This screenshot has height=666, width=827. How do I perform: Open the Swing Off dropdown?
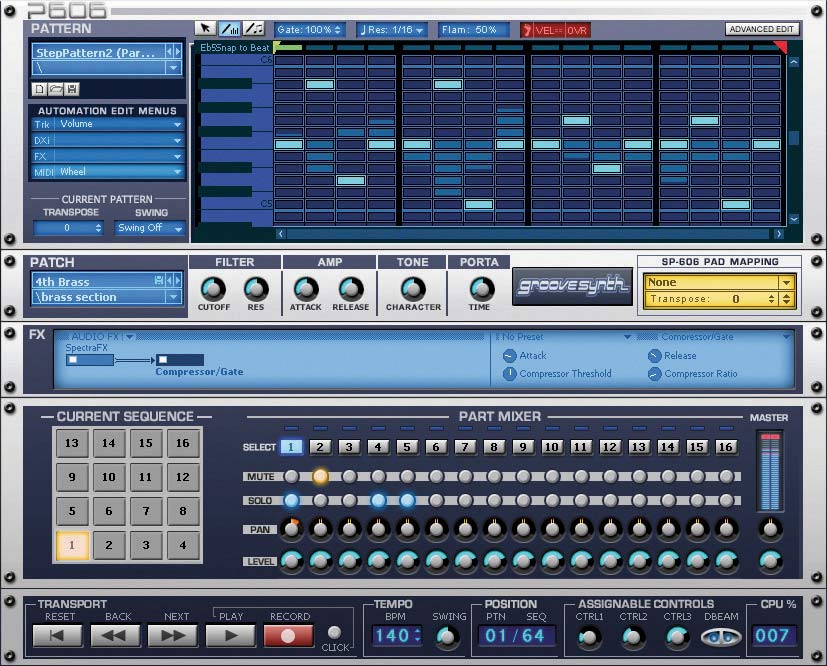pos(150,228)
